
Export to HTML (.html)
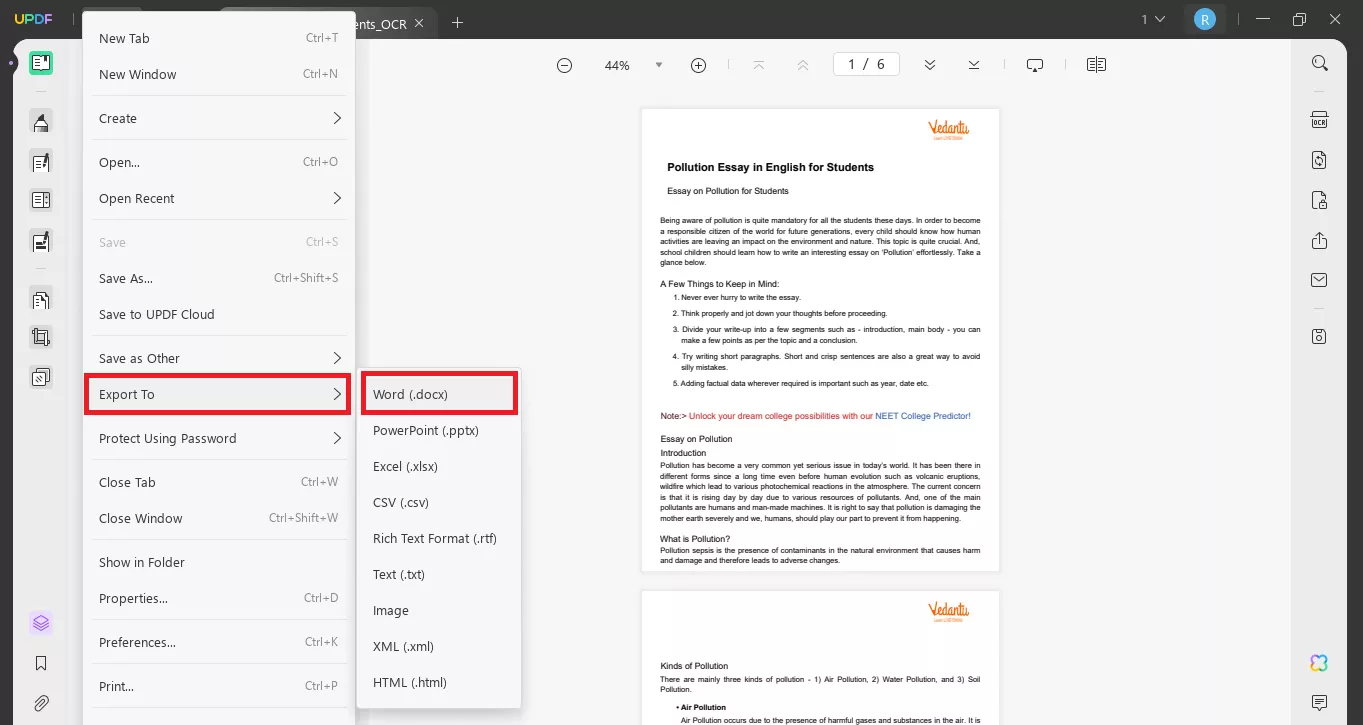(439, 682)
